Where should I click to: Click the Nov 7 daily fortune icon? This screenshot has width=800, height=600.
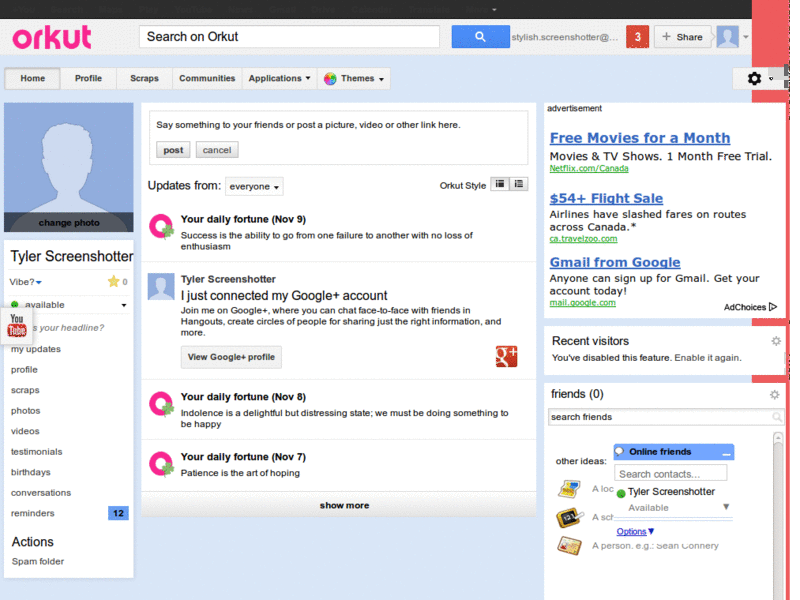tap(161, 464)
